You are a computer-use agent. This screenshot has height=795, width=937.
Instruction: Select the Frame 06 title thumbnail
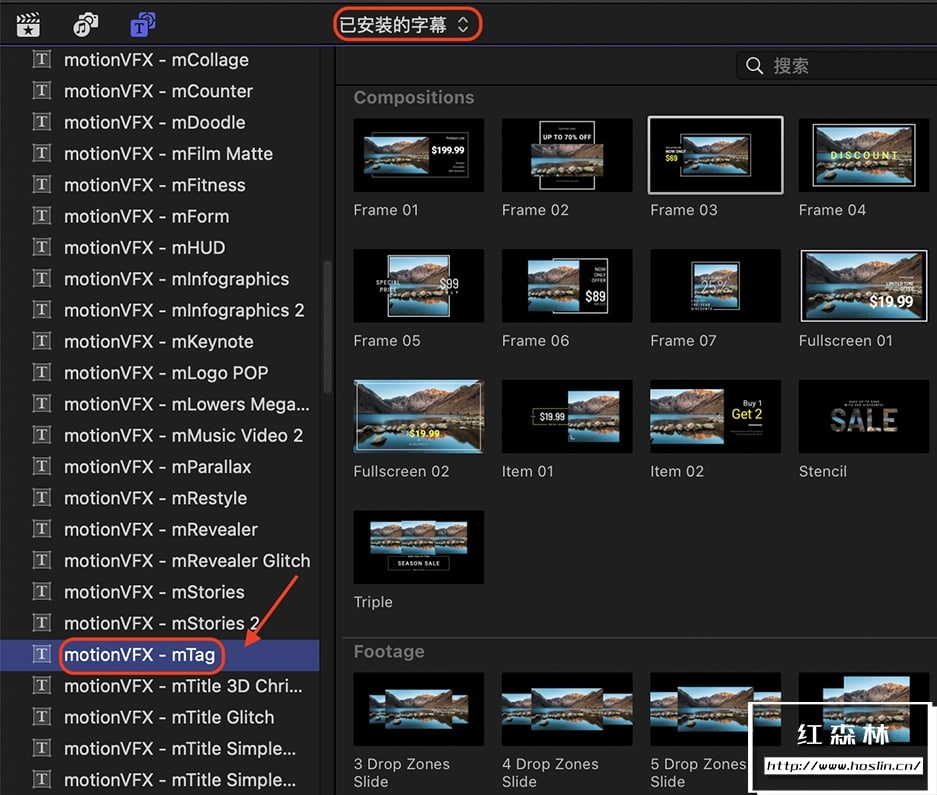[567, 286]
